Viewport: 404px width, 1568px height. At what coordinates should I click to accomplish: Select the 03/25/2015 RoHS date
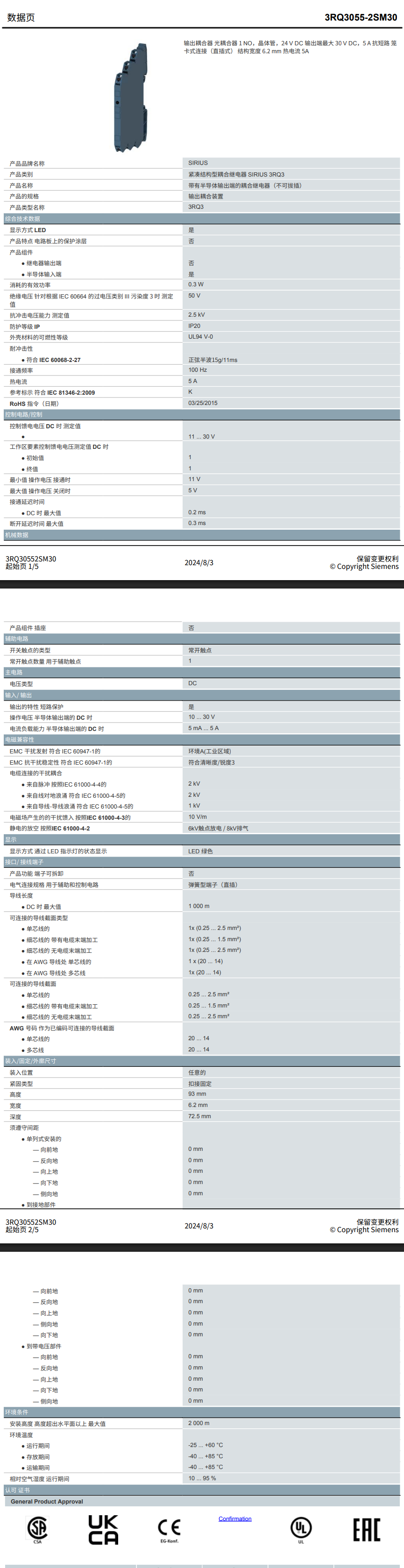pos(203,403)
